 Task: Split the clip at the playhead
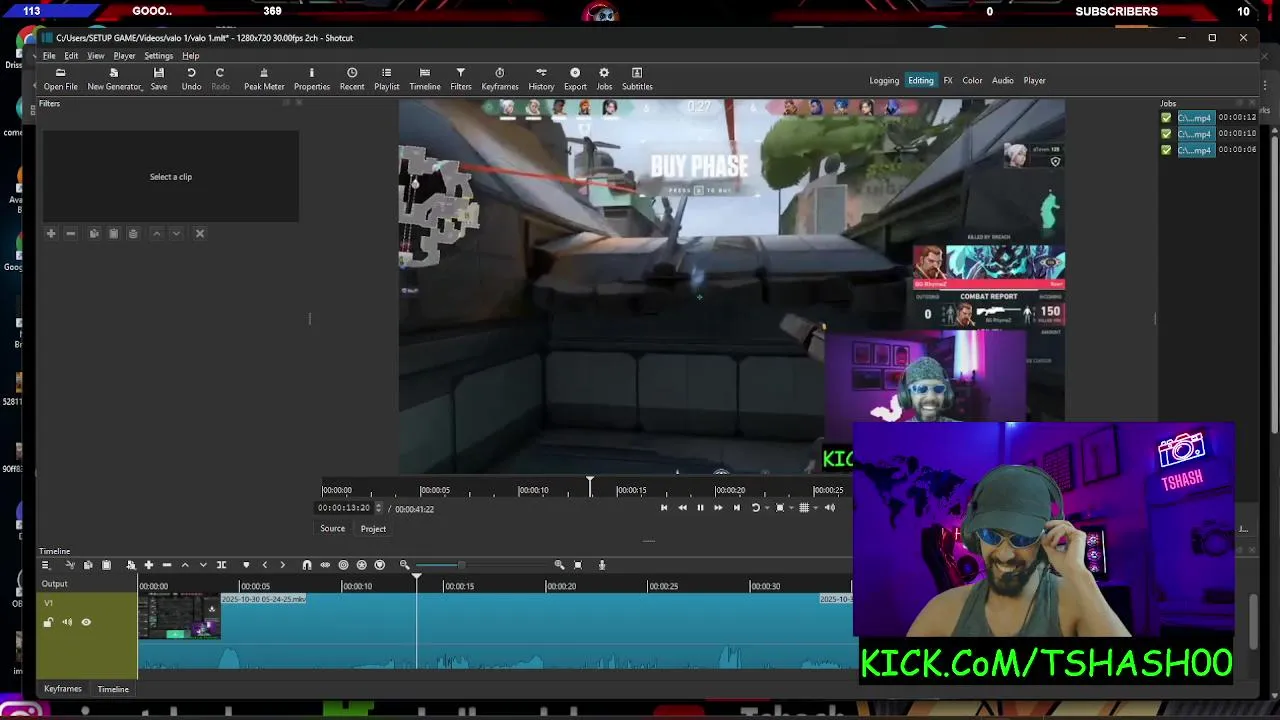coord(221,565)
